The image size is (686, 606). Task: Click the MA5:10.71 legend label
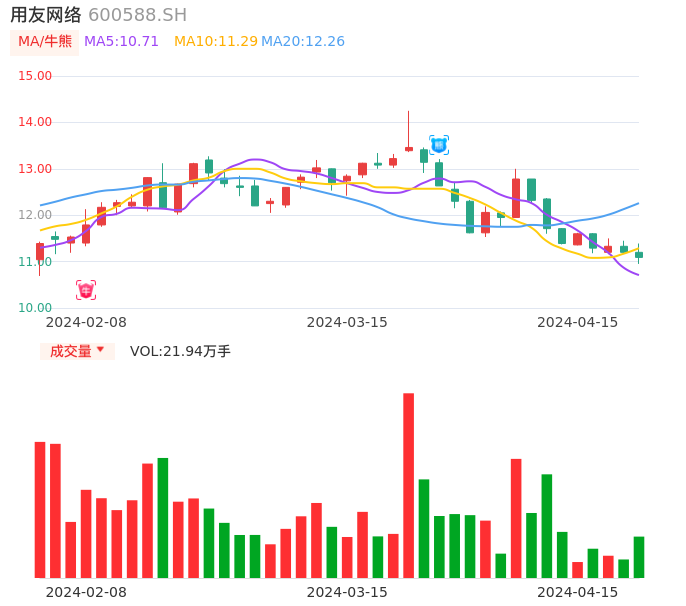point(121,42)
